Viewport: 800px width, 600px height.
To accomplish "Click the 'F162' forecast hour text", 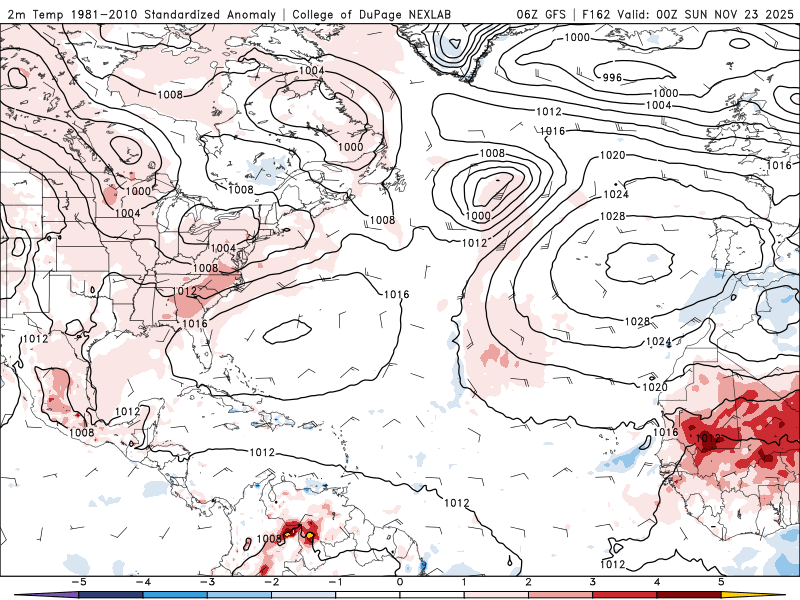I will [596, 14].
